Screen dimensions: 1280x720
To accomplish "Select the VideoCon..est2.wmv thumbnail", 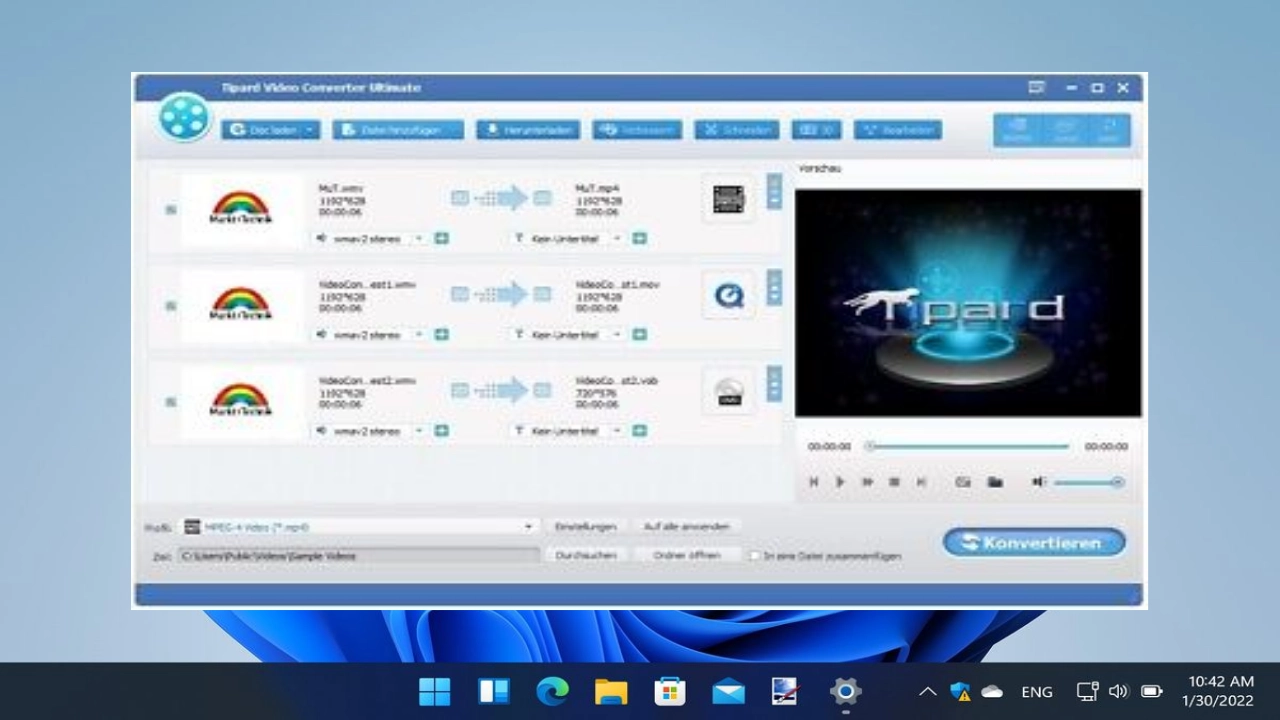I will pos(241,401).
